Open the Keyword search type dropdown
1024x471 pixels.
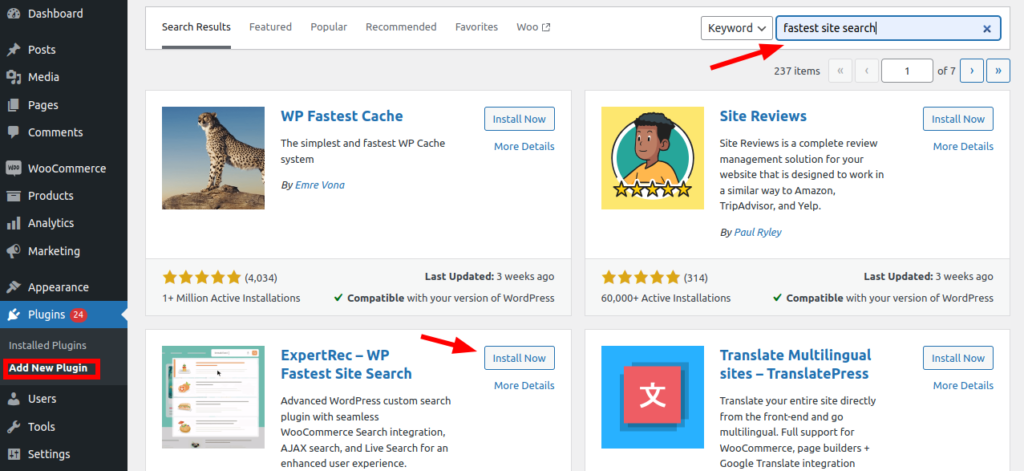click(x=737, y=28)
